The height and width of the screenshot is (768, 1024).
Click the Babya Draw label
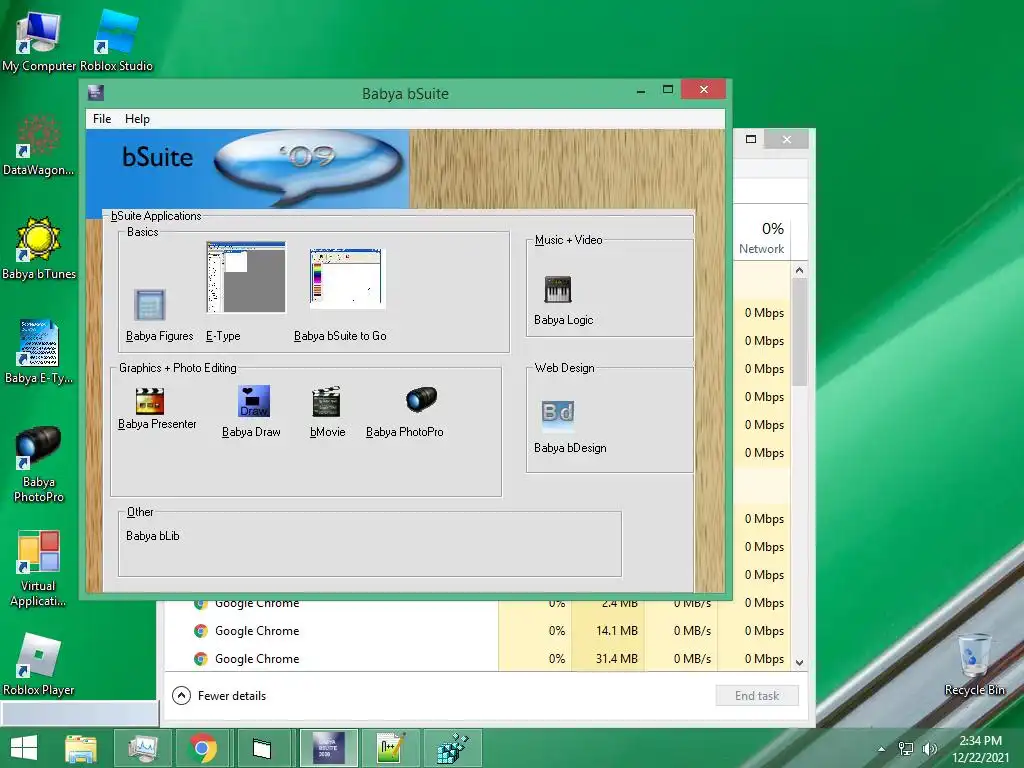[x=251, y=432]
